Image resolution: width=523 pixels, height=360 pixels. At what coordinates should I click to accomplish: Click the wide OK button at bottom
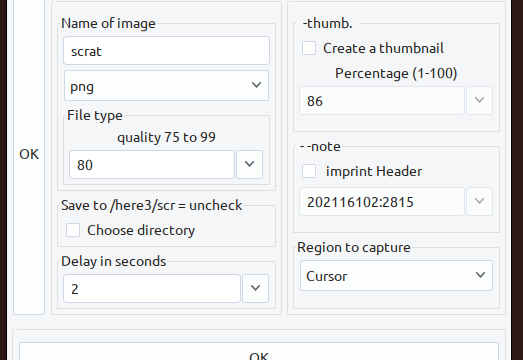coord(259,351)
